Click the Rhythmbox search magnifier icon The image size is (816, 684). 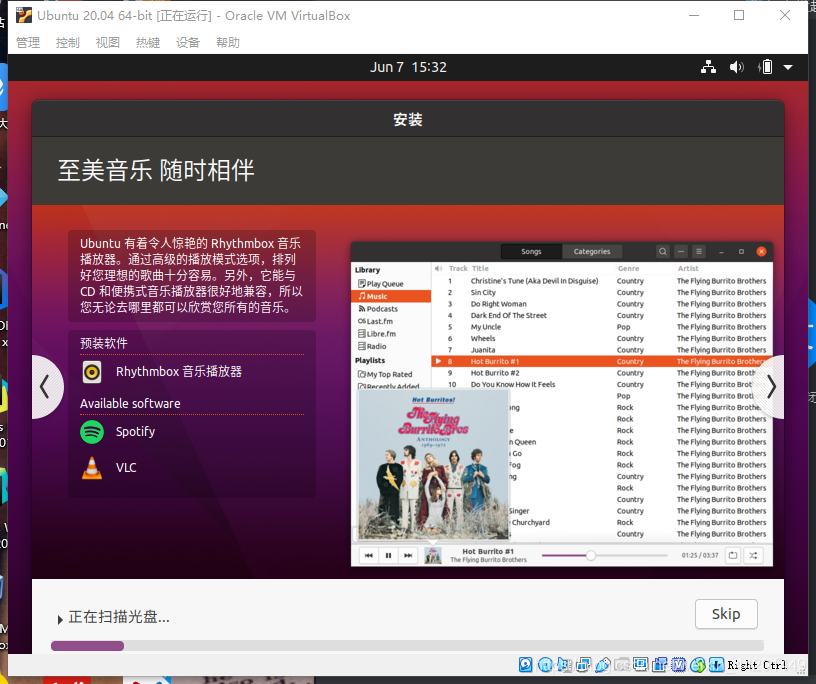[662, 251]
